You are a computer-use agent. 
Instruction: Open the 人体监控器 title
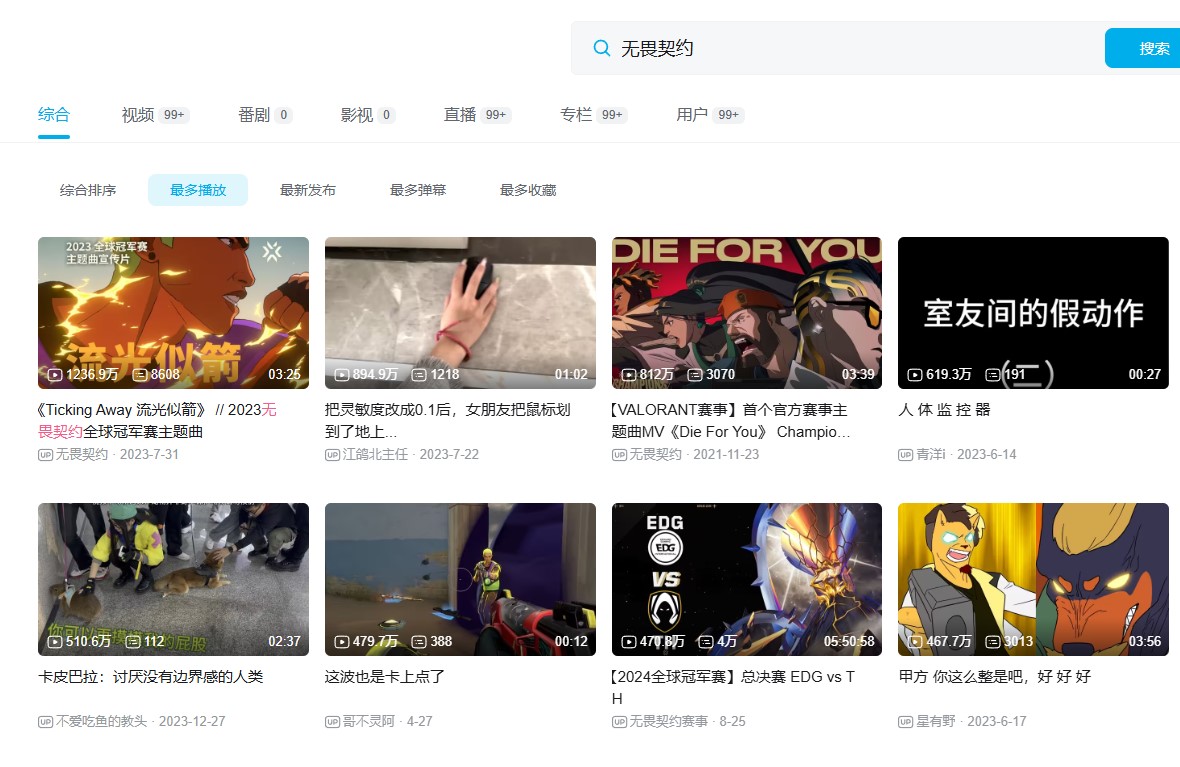944,409
